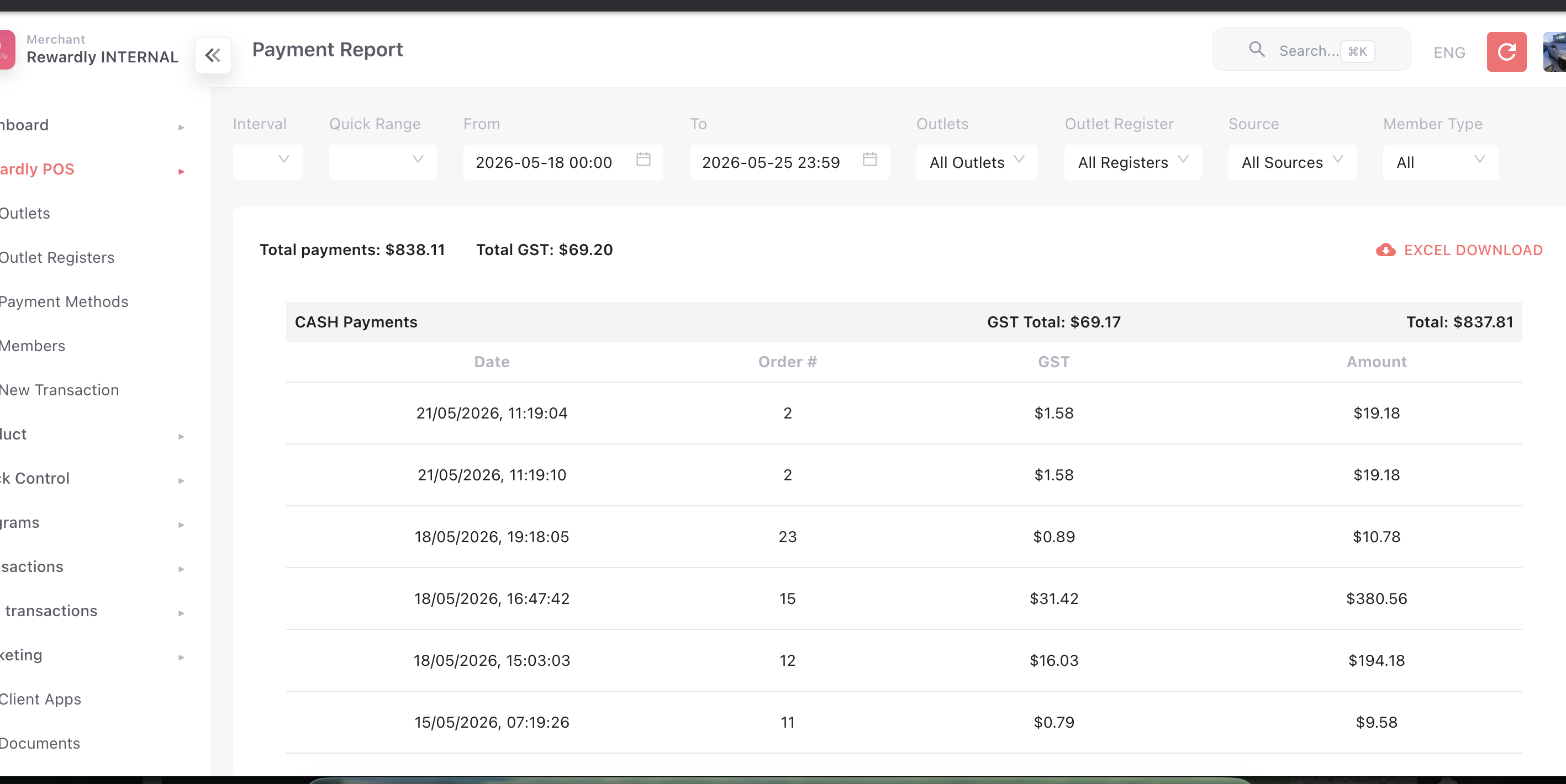
Task: Click the red refresh icon button
Action: click(1506, 52)
